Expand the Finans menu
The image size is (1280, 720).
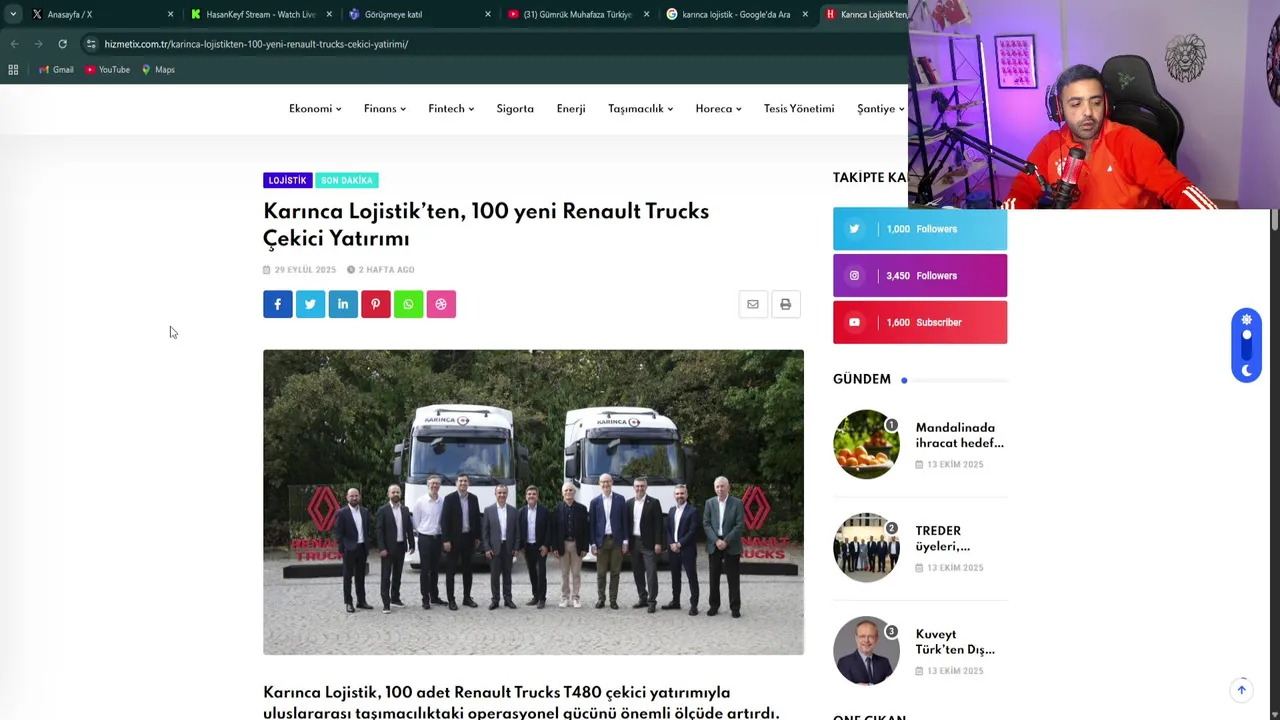385,108
